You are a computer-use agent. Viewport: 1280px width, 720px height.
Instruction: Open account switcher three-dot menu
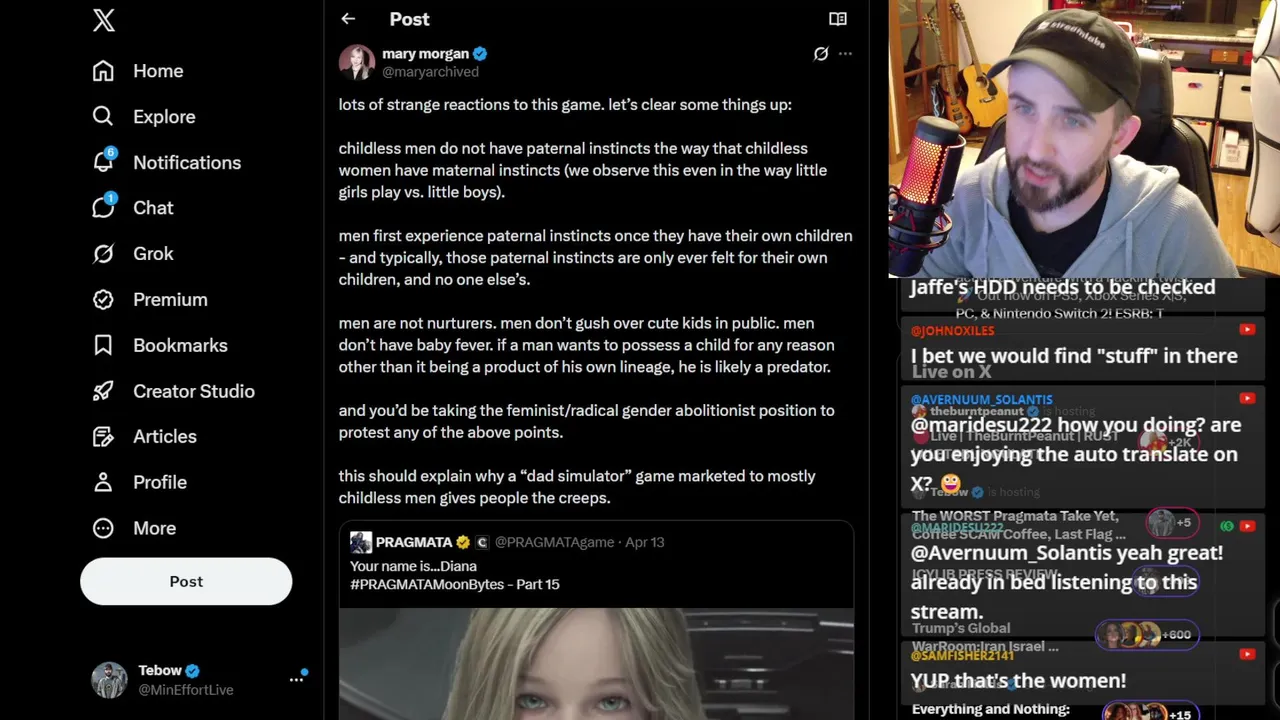(x=297, y=679)
